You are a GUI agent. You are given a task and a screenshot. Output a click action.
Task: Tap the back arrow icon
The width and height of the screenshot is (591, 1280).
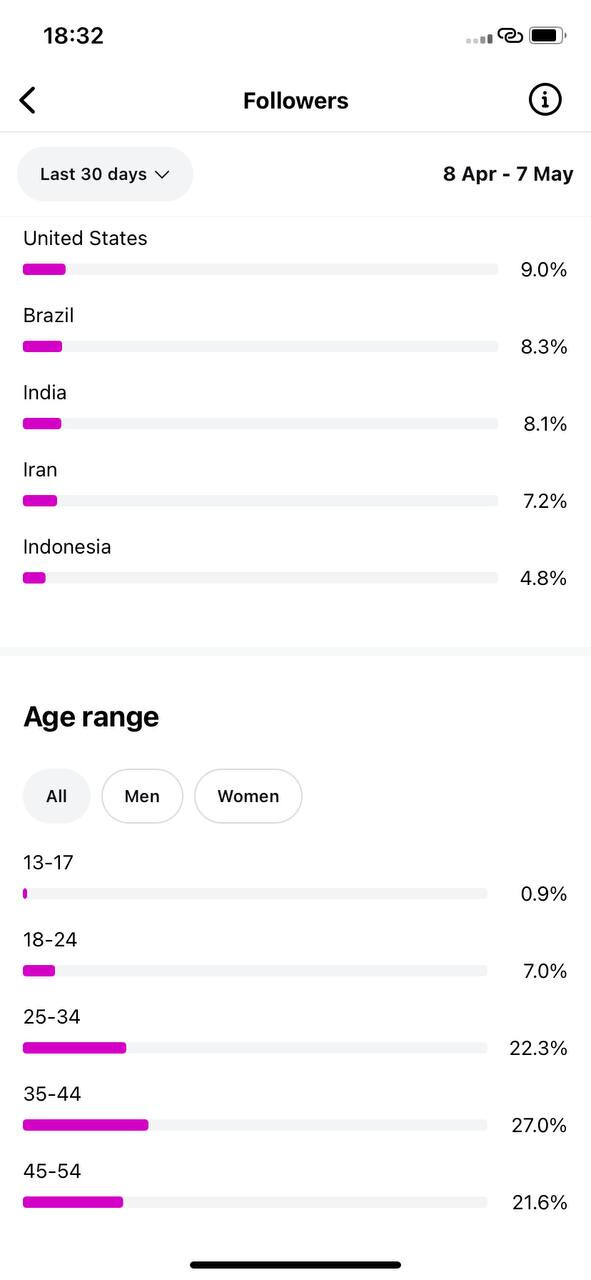click(x=28, y=100)
